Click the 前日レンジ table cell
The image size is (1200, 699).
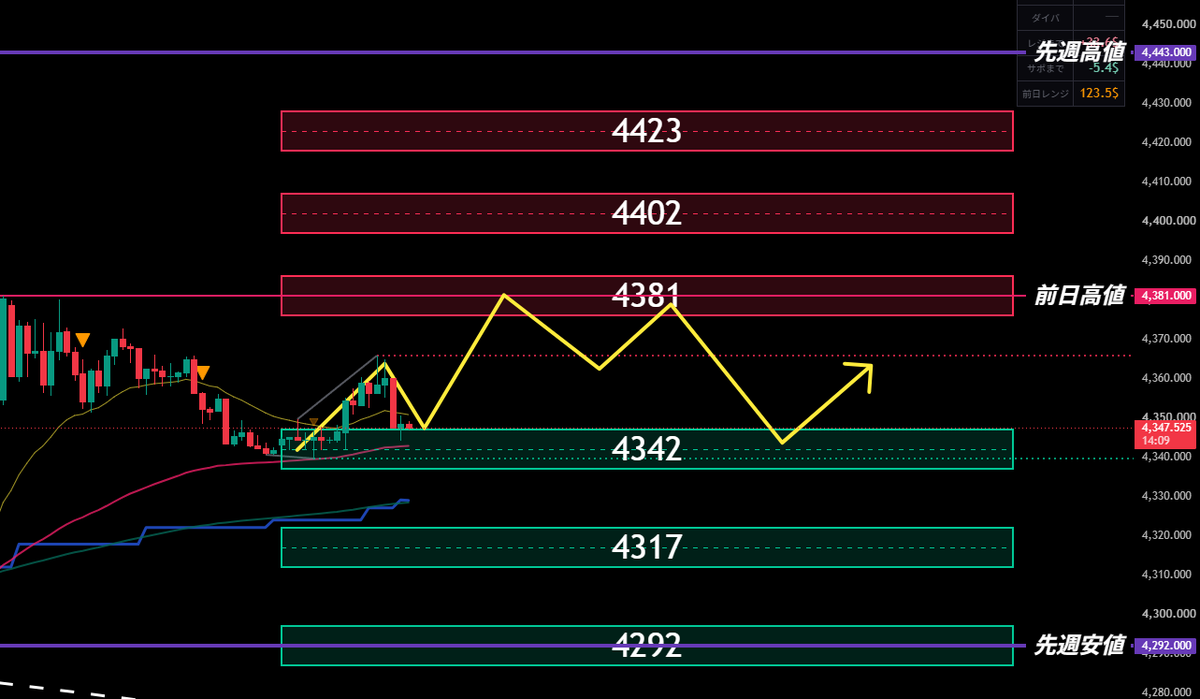click(1044, 94)
